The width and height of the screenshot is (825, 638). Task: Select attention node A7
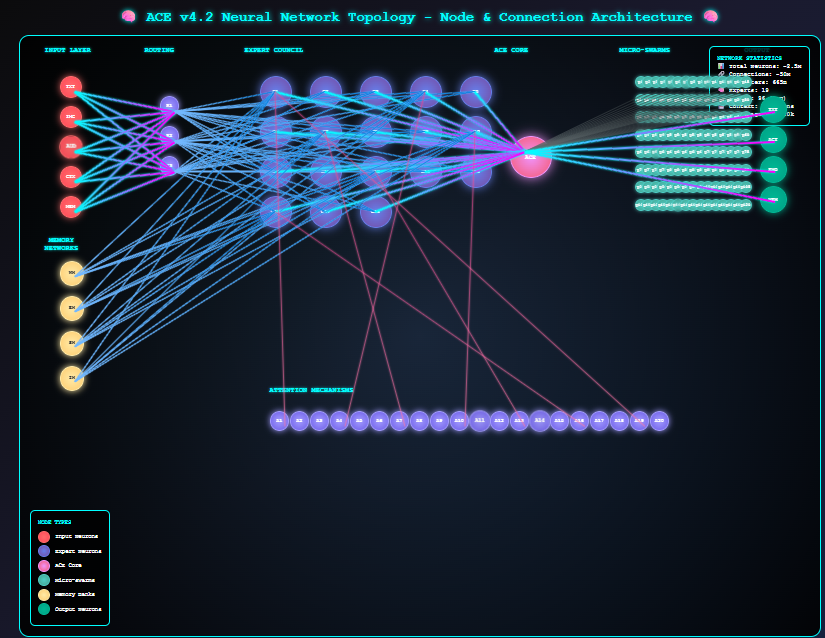399,421
